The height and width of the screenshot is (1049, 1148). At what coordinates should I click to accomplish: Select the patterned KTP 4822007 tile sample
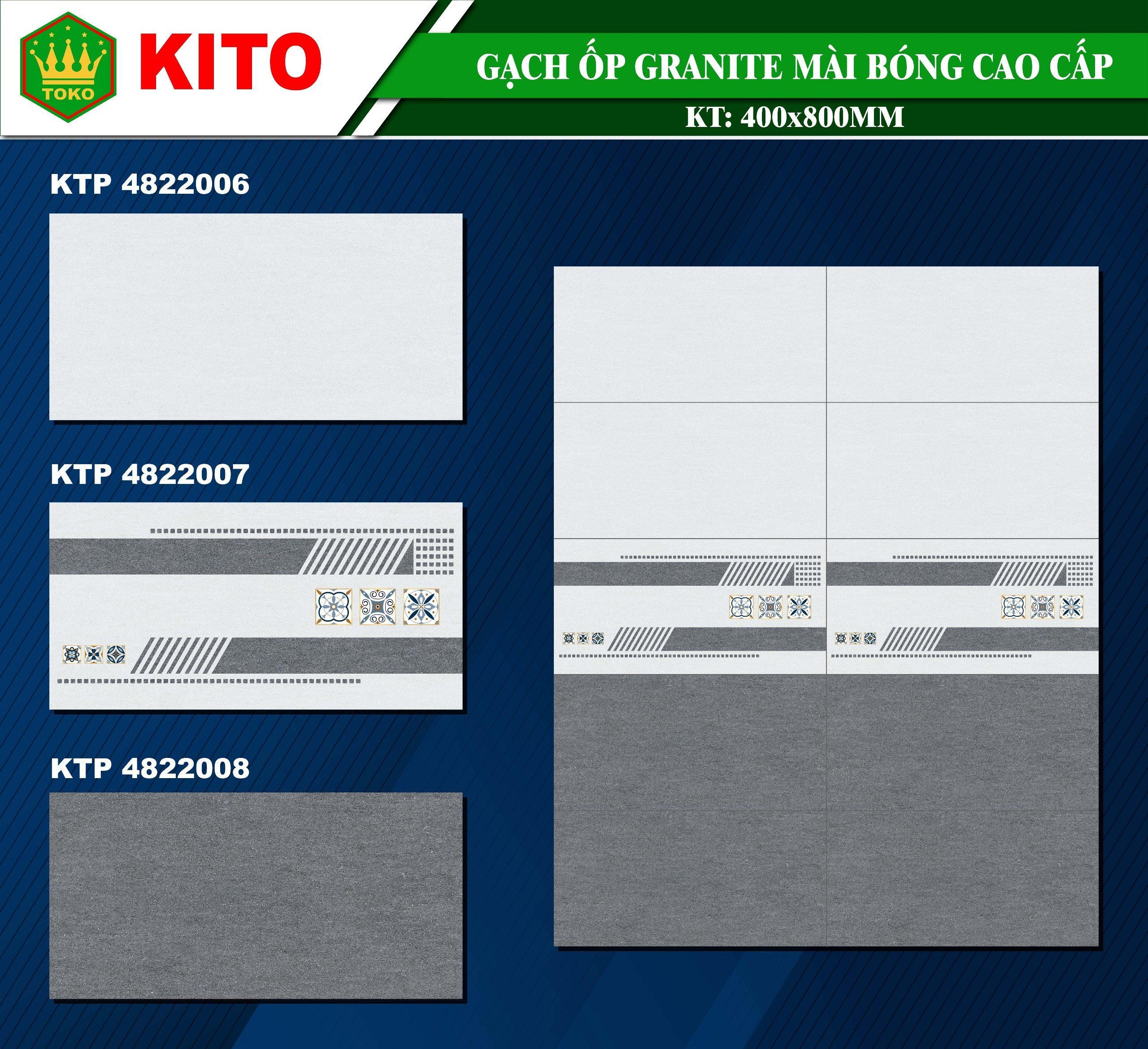(256, 606)
